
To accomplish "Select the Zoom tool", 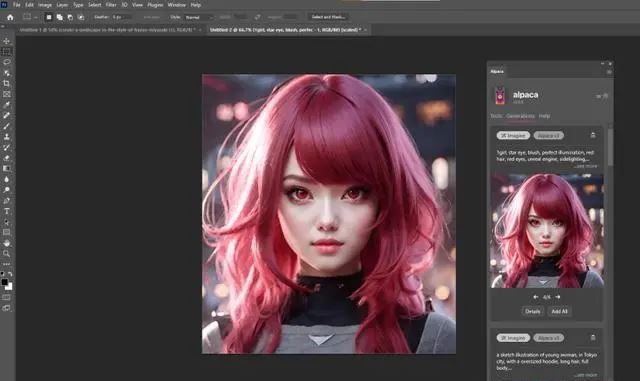I will pyautogui.click(x=7, y=254).
